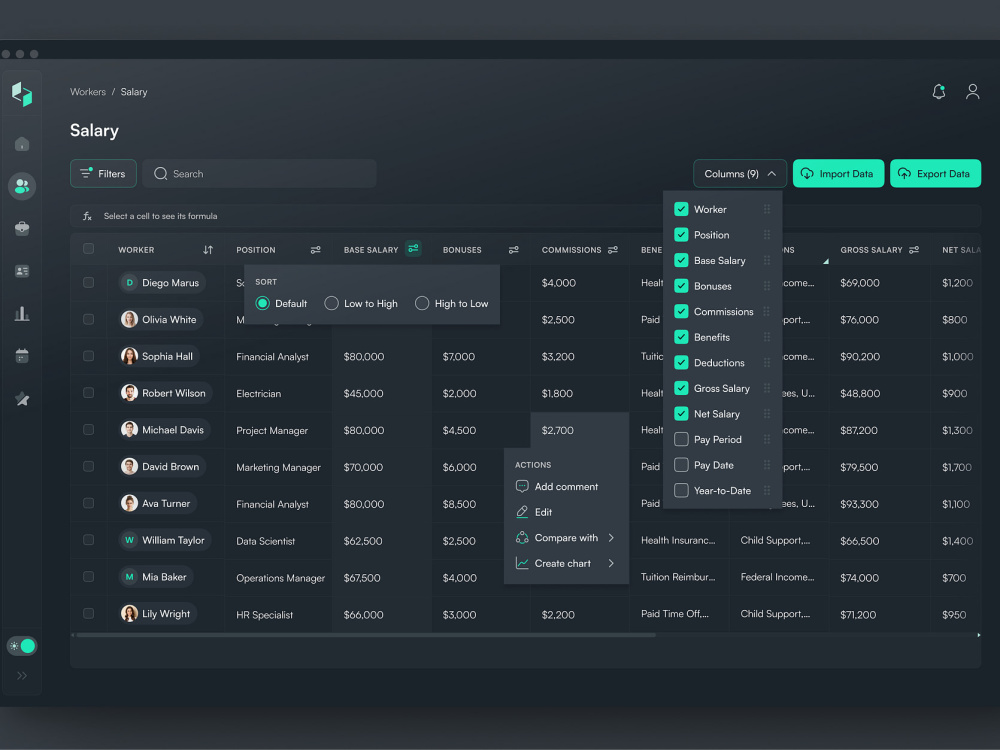The width and height of the screenshot is (1000, 750).
Task: Click David Brown $70,000 base salary
Action: pyautogui.click(x=364, y=467)
